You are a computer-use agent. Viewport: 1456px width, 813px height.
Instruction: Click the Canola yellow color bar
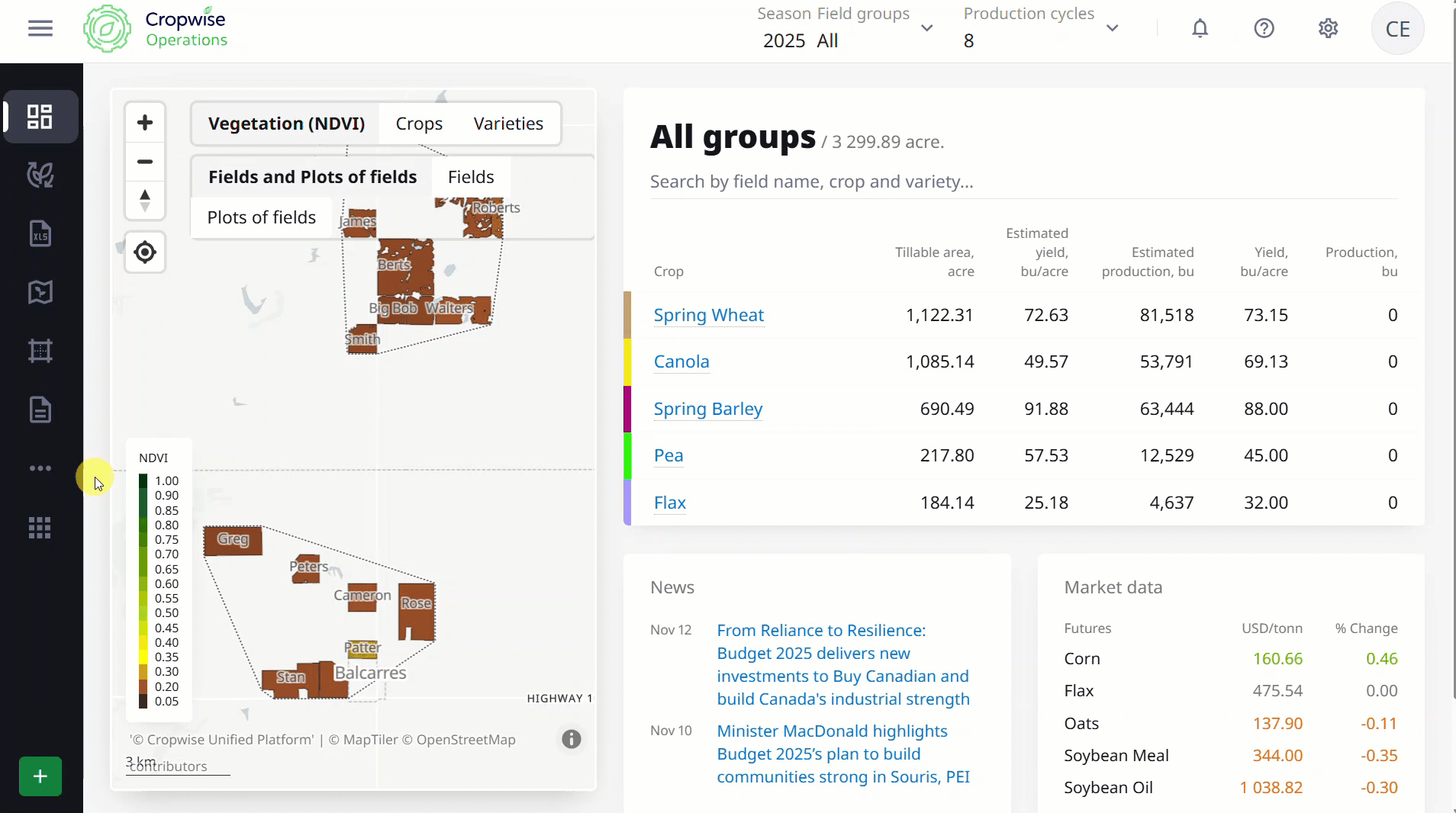pyautogui.click(x=627, y=362)
